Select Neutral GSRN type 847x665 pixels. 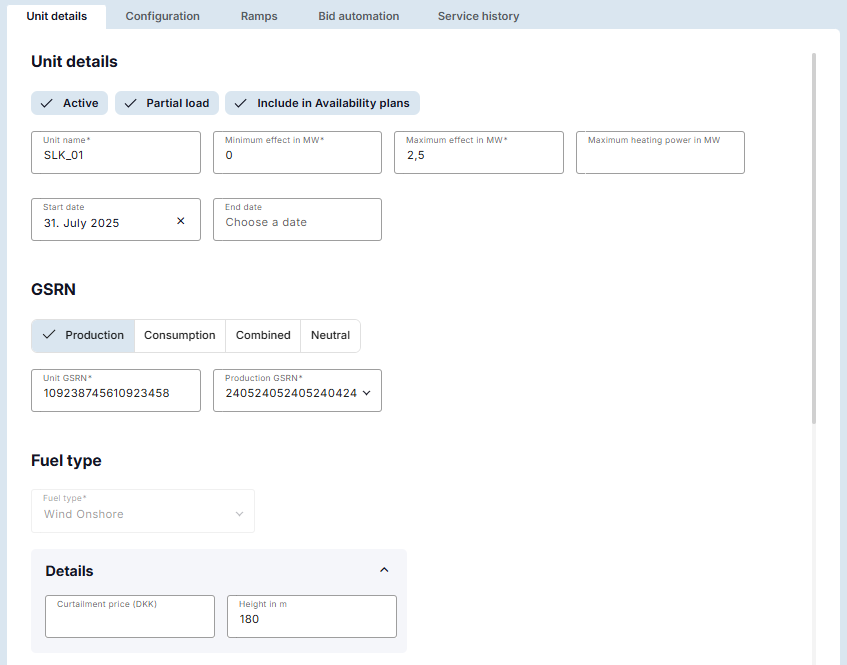tap(330, 336)
